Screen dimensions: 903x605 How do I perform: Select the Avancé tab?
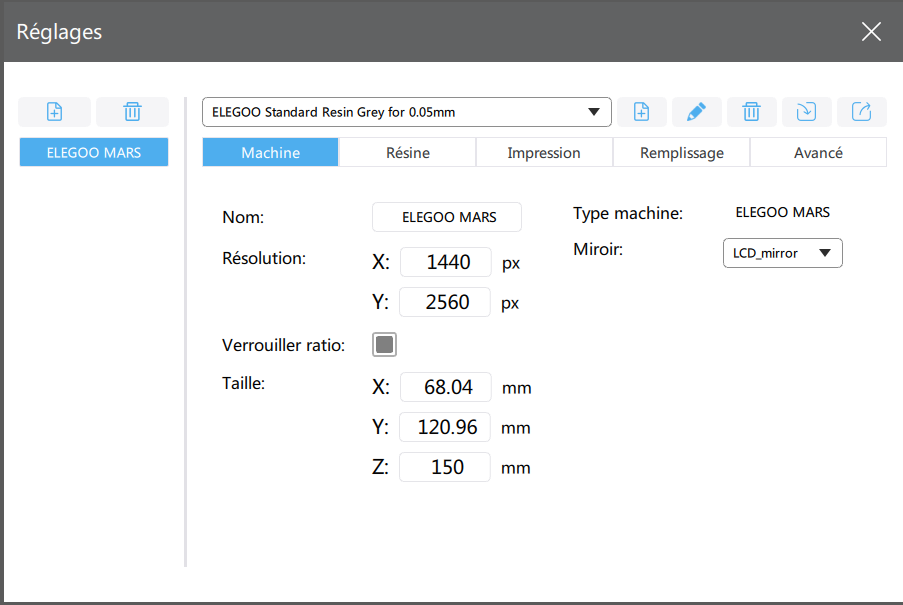[x=818, y=153]
